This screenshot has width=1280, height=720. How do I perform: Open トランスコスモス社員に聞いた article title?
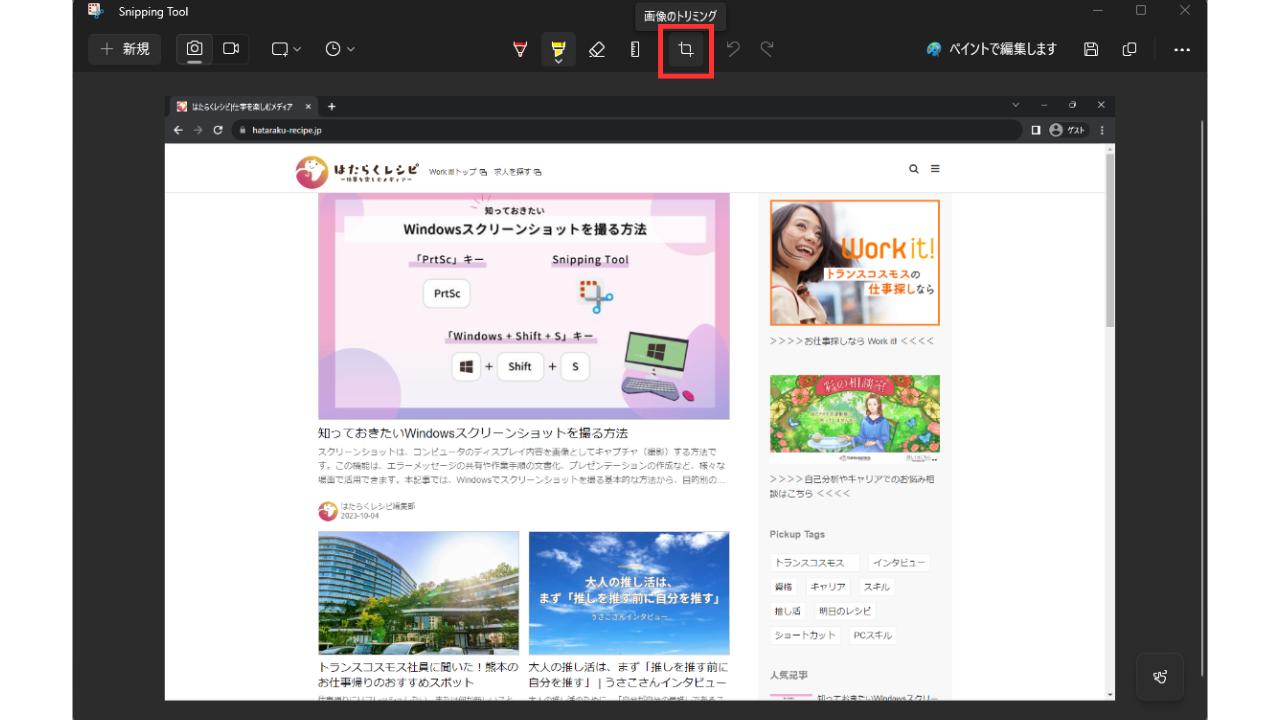click(418, 674)
